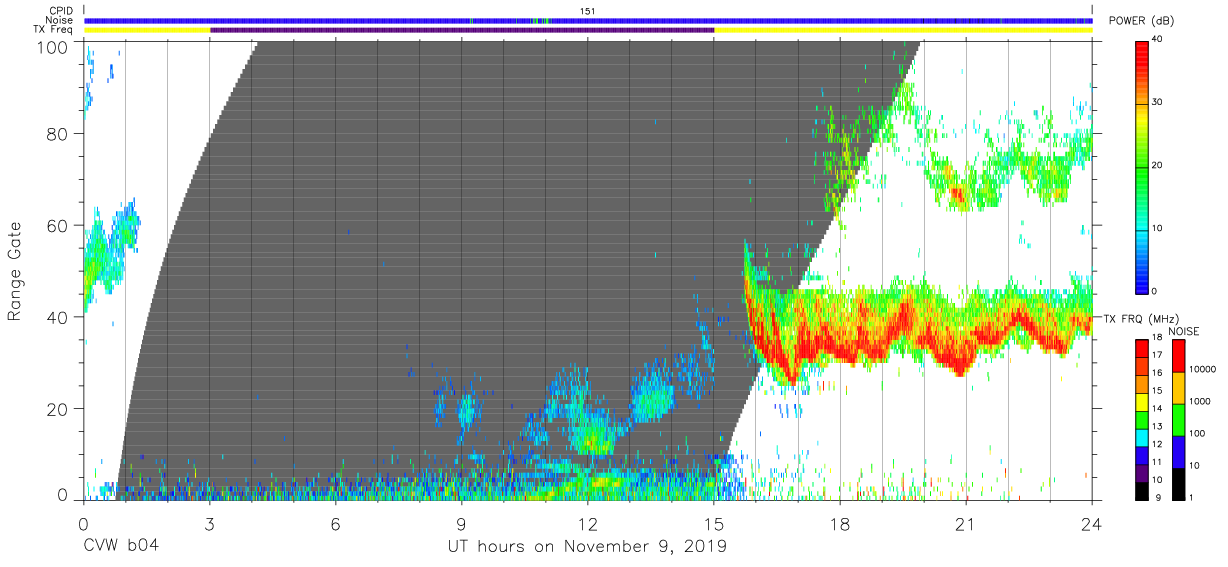Click the red top of power color bar
The image size is (1228, 567).
tap(1142, 50)
